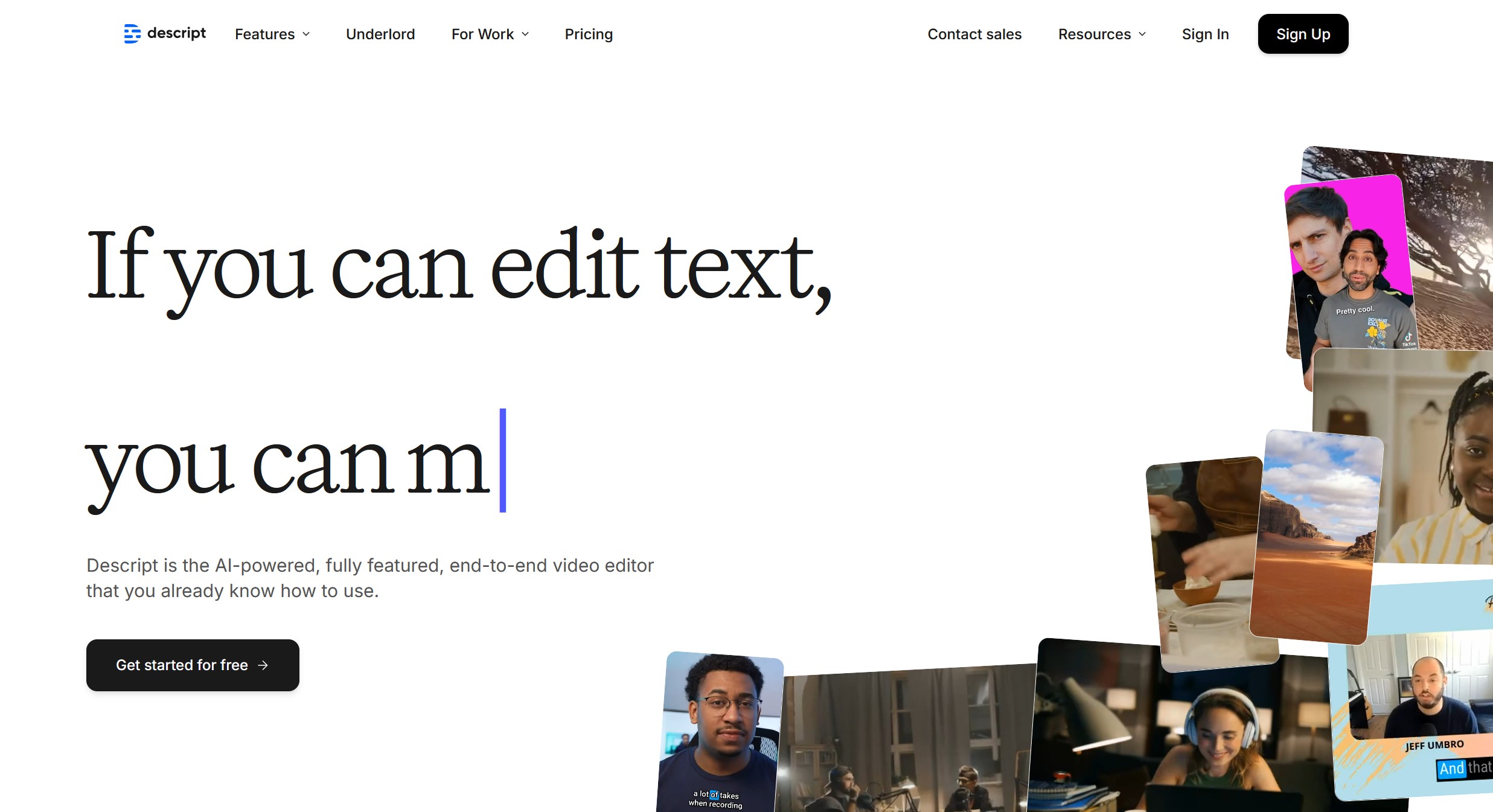1493x812 pixels.
Task: Click Sign In link
Action: (1205, 33)
